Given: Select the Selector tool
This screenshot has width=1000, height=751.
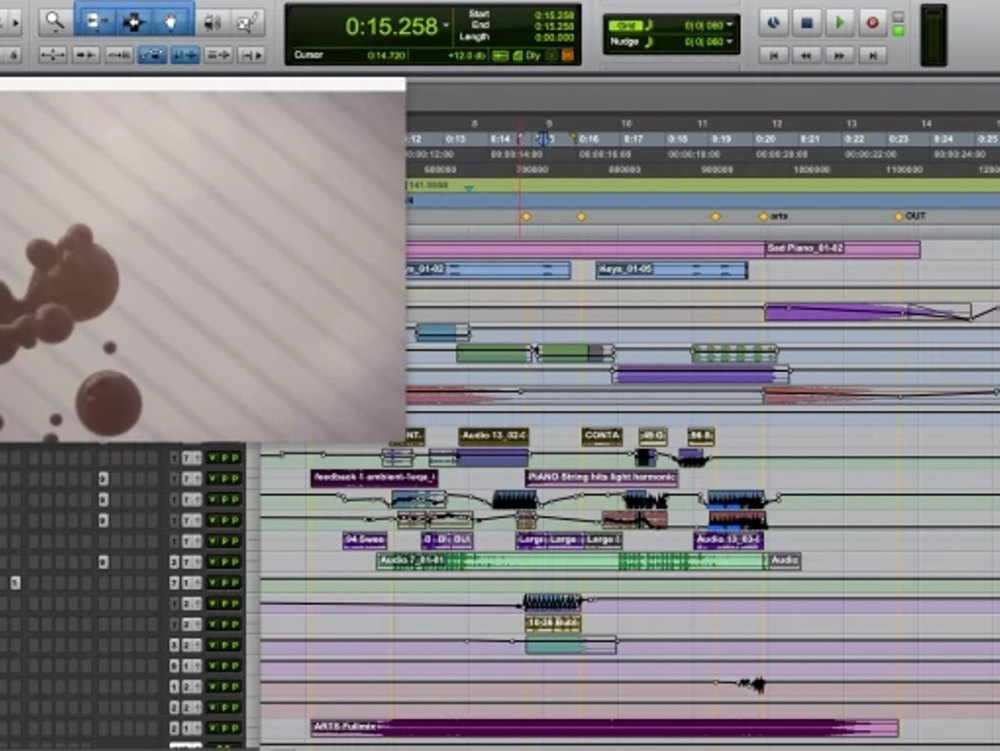Looking at the screenshot, I should coord(134,21).
